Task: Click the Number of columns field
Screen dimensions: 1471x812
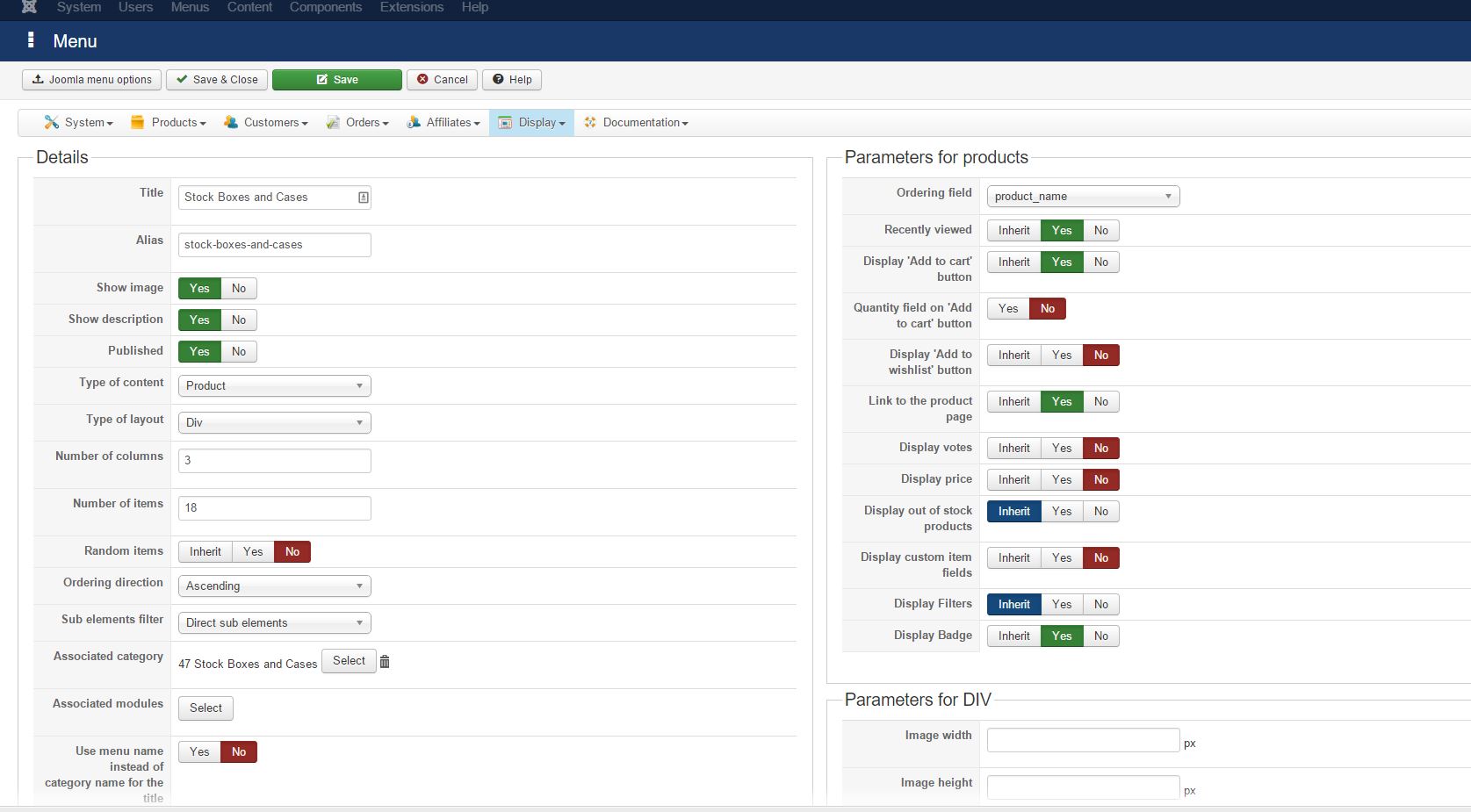Action: (274, 461)
